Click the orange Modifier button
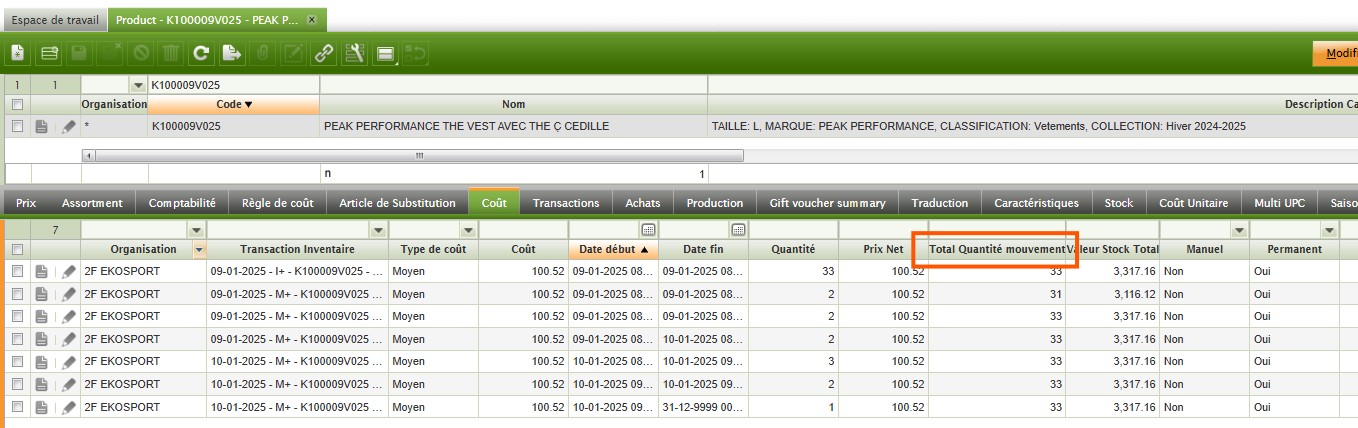 [1335, 53]
